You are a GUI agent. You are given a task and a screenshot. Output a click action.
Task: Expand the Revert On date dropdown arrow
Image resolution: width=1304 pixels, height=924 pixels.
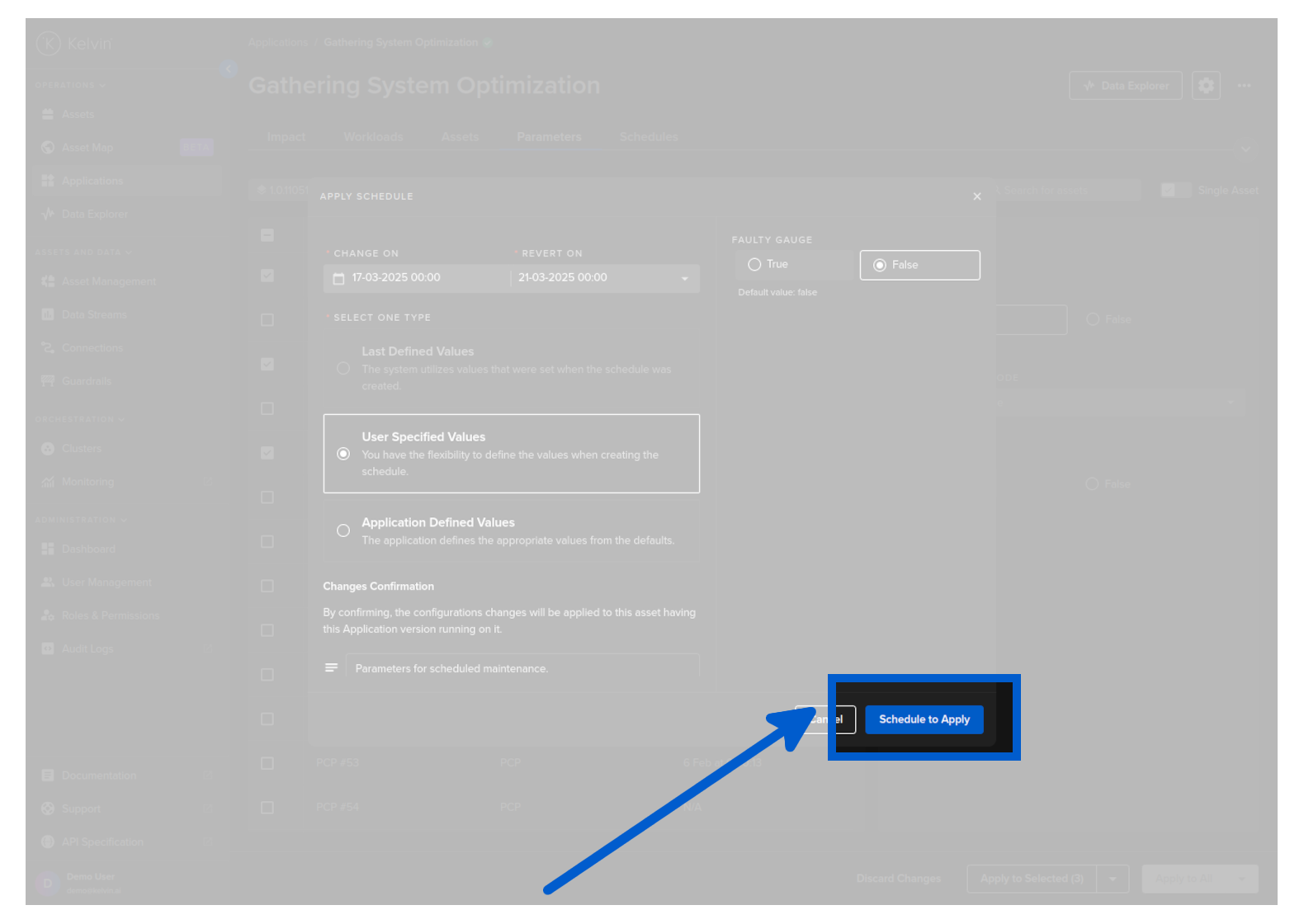(684, 279)
